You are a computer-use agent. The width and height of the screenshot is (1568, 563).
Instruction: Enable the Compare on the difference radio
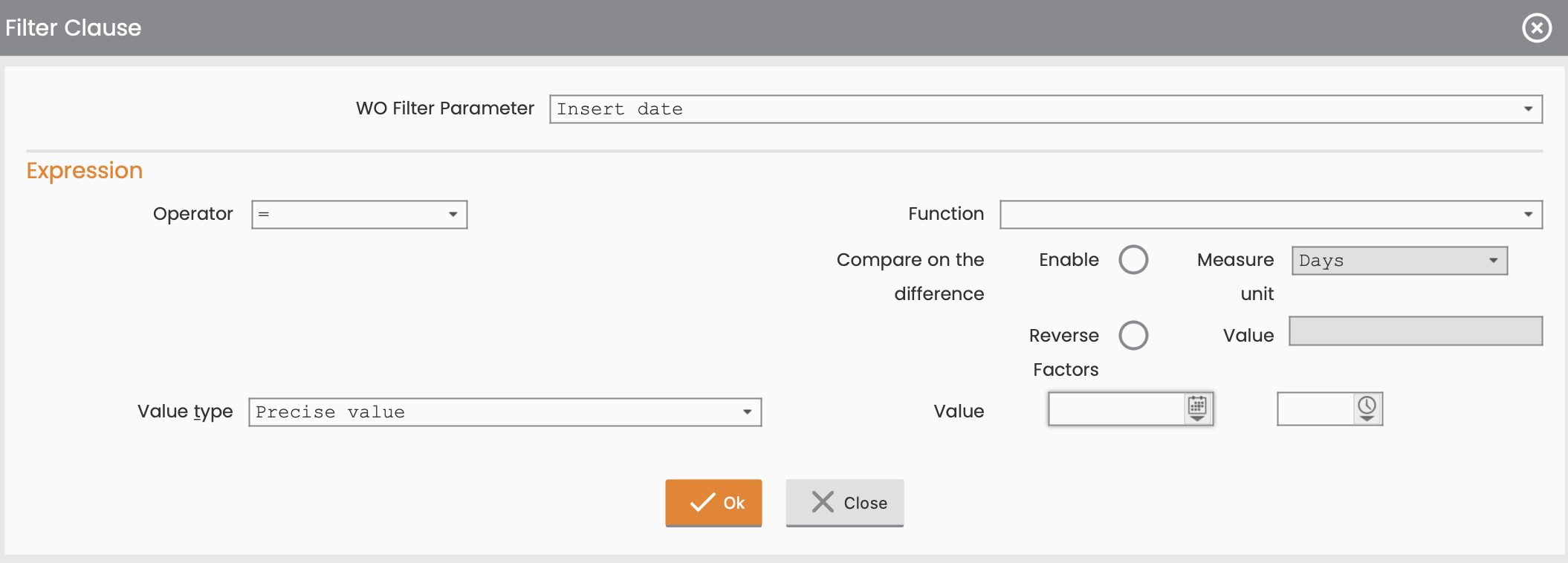point(1133,260)
